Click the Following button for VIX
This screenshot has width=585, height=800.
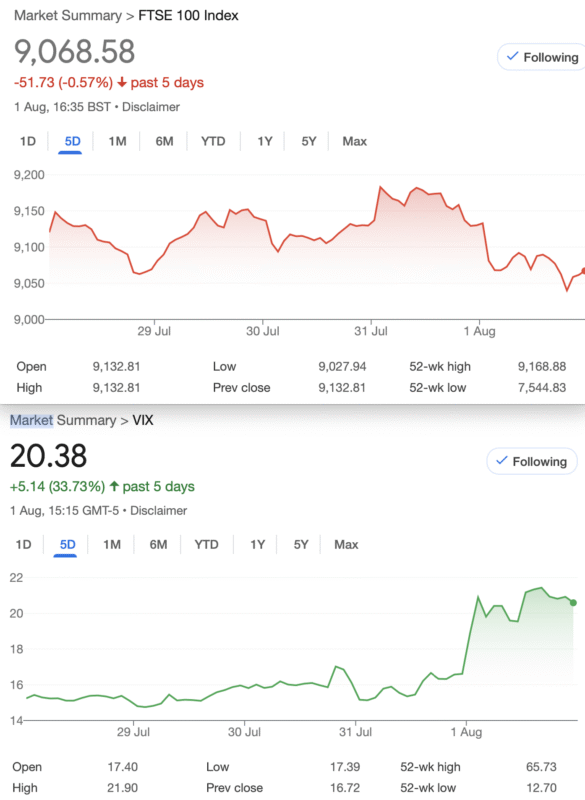(532, 461)
